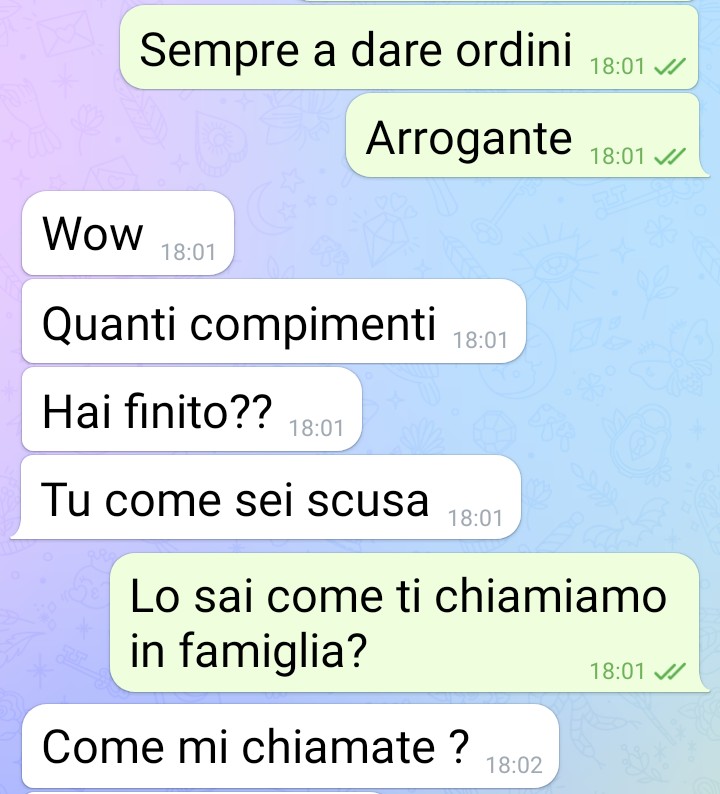Tap the 18:01 timestamp on 'Wow'

click(188, 252)
